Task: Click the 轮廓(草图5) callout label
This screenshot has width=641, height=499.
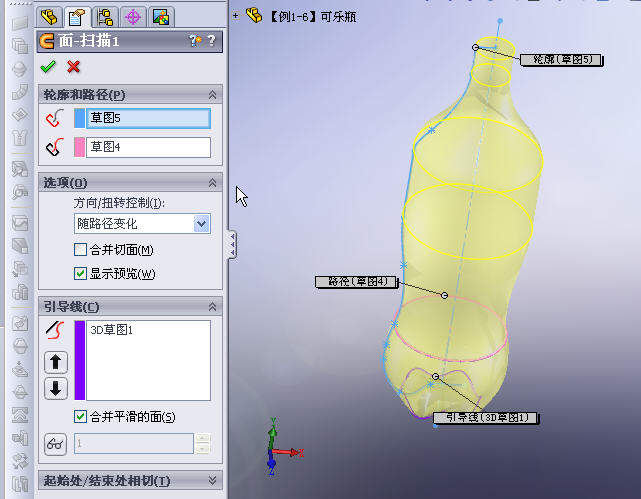Action: [x=562, y=60]
